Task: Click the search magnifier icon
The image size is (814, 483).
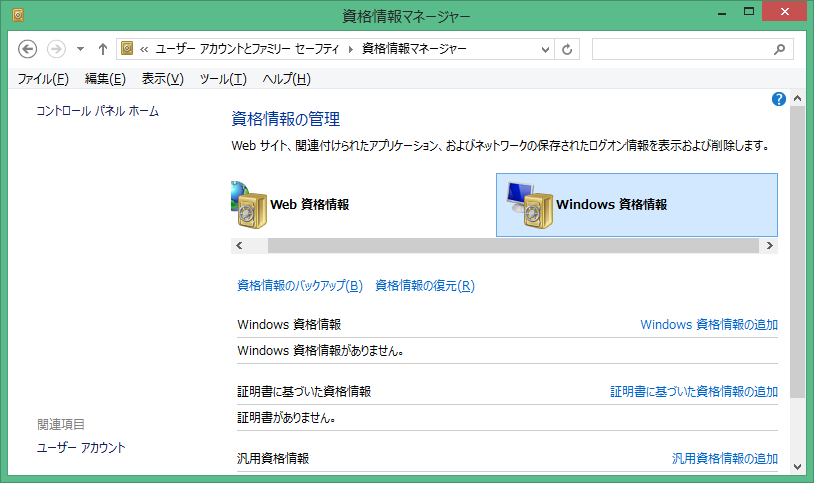Action: click(x=780, y=49)
